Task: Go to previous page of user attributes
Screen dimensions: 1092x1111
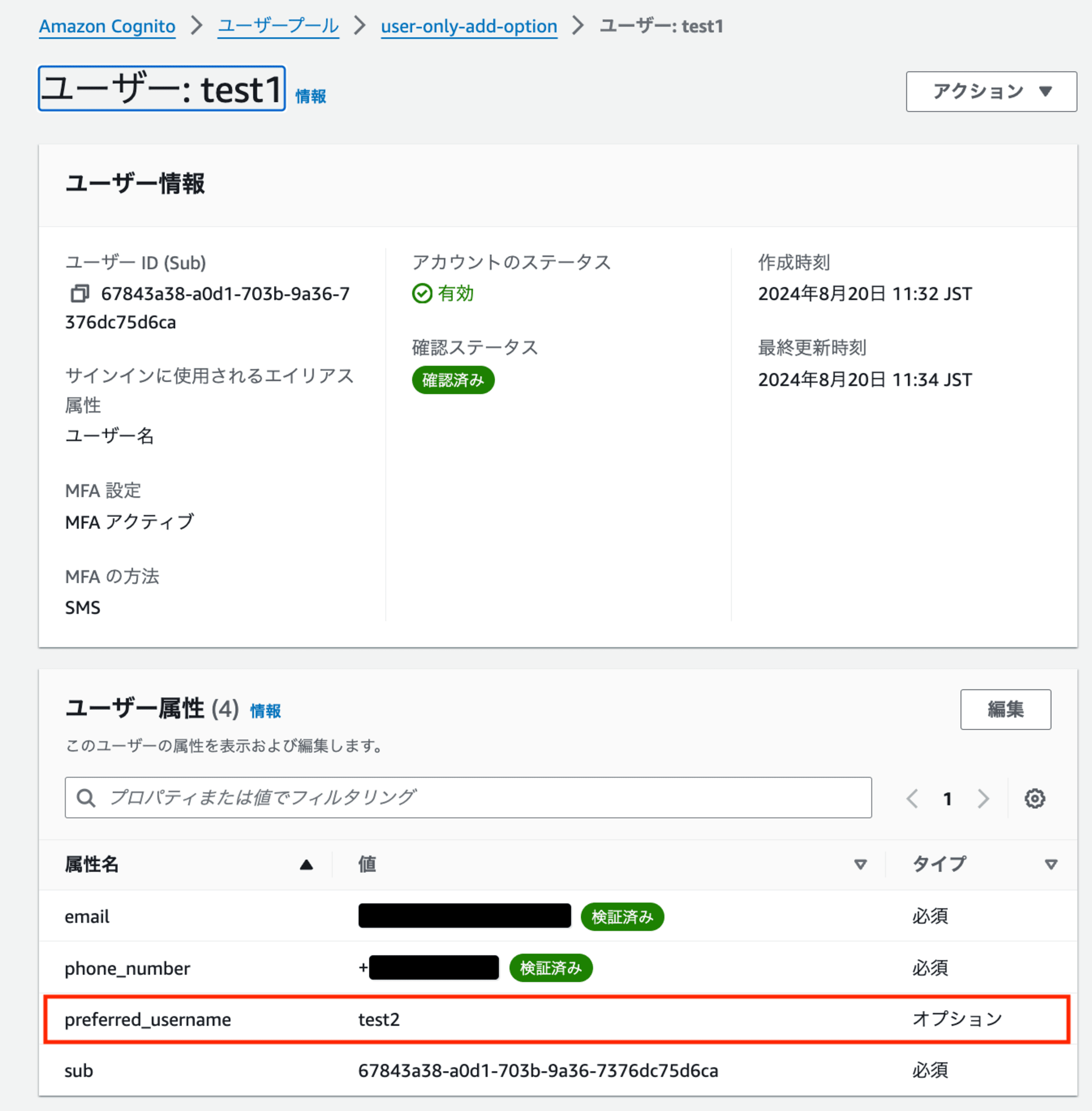Action: (x=912, y=798)
